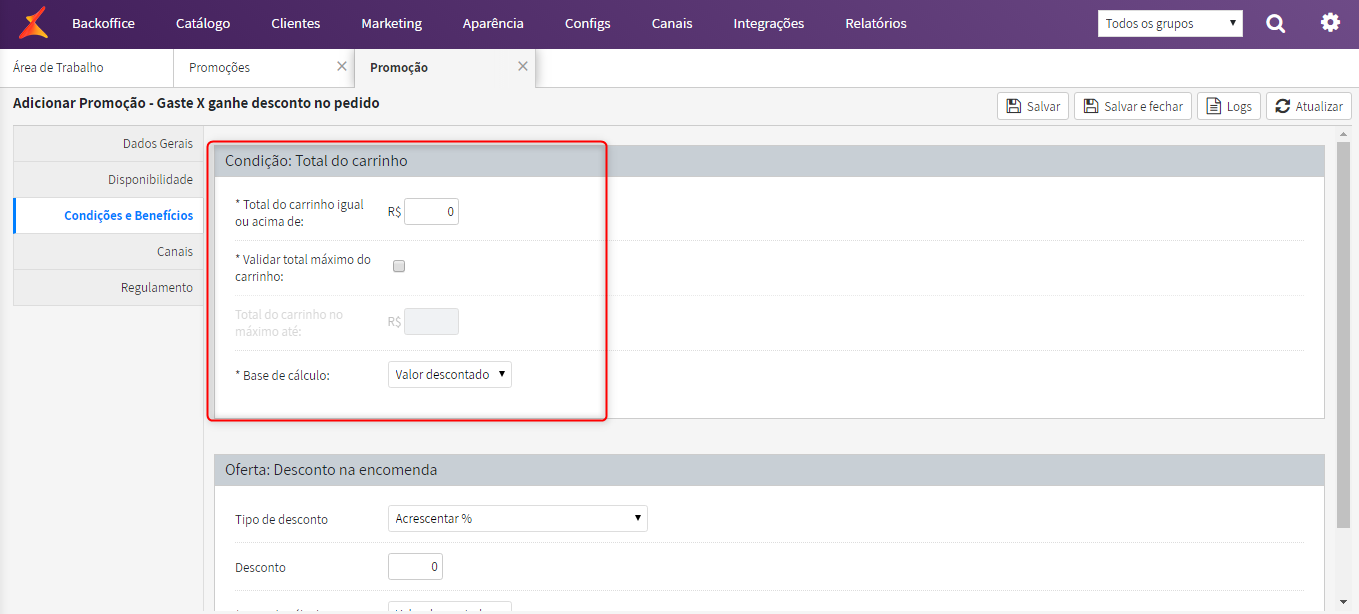
Task: Open the Backoffice menu
Action: pos(103,23)
